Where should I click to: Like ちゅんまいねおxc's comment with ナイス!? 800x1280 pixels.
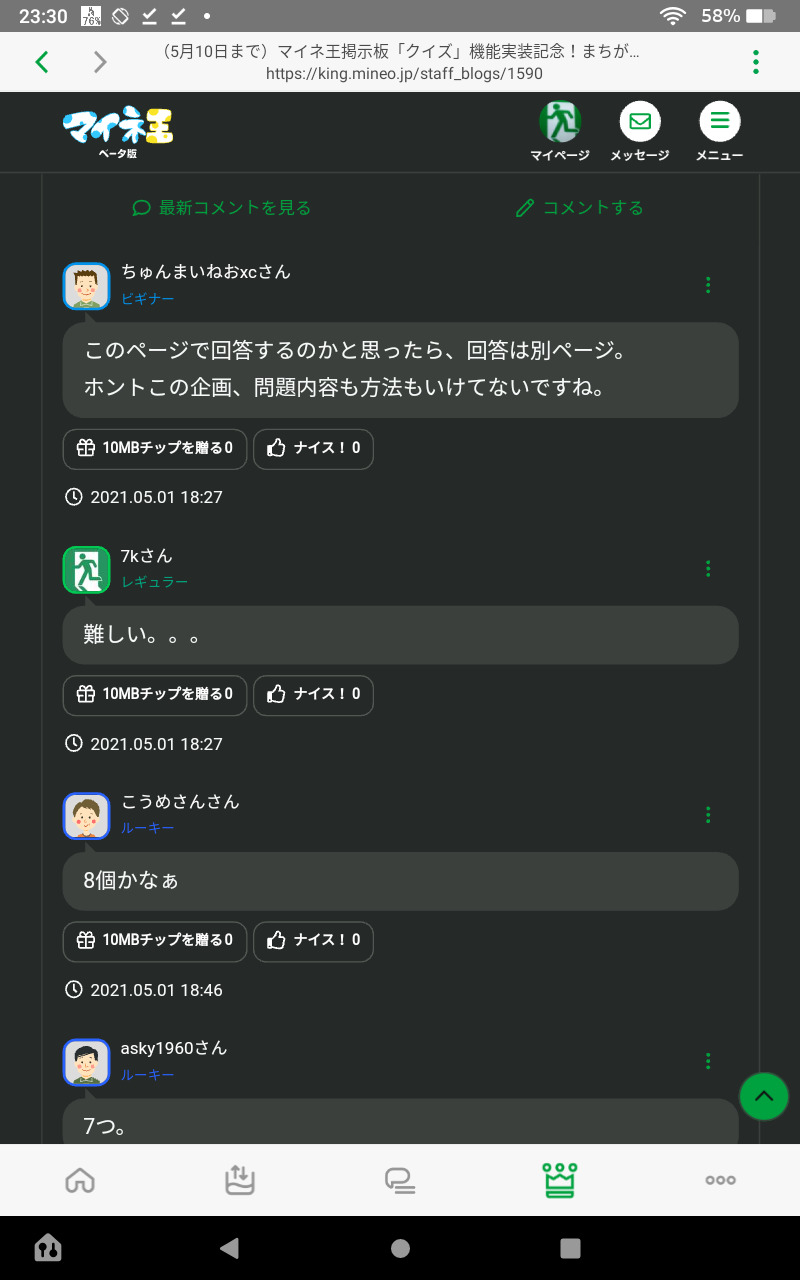click(x=313, y=448)
